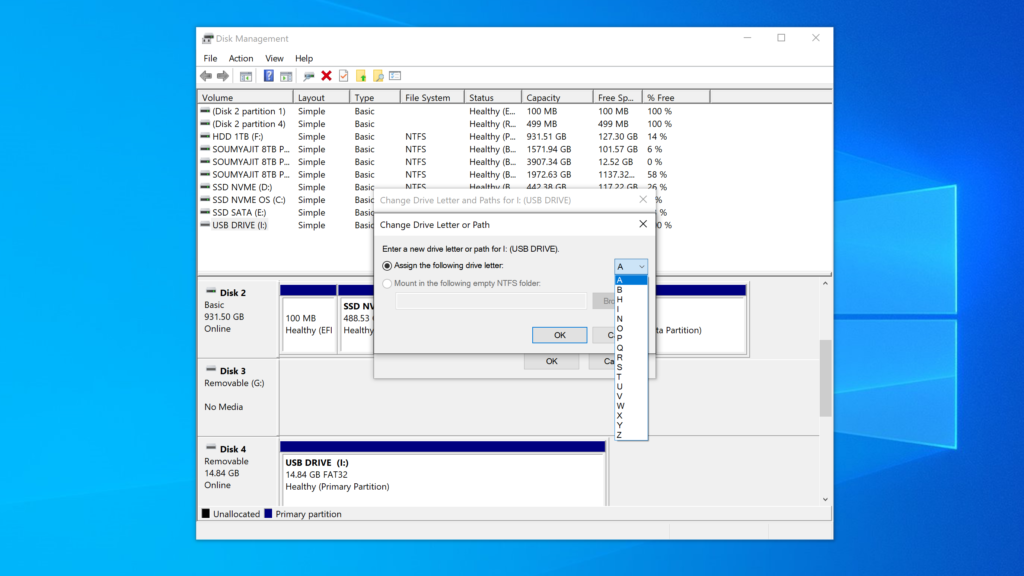Image resolution: width=1024 pixels, height=576 pixels.
Task: Select the 'Assign the following drive letter' radio button
Action: coord(387,266)
